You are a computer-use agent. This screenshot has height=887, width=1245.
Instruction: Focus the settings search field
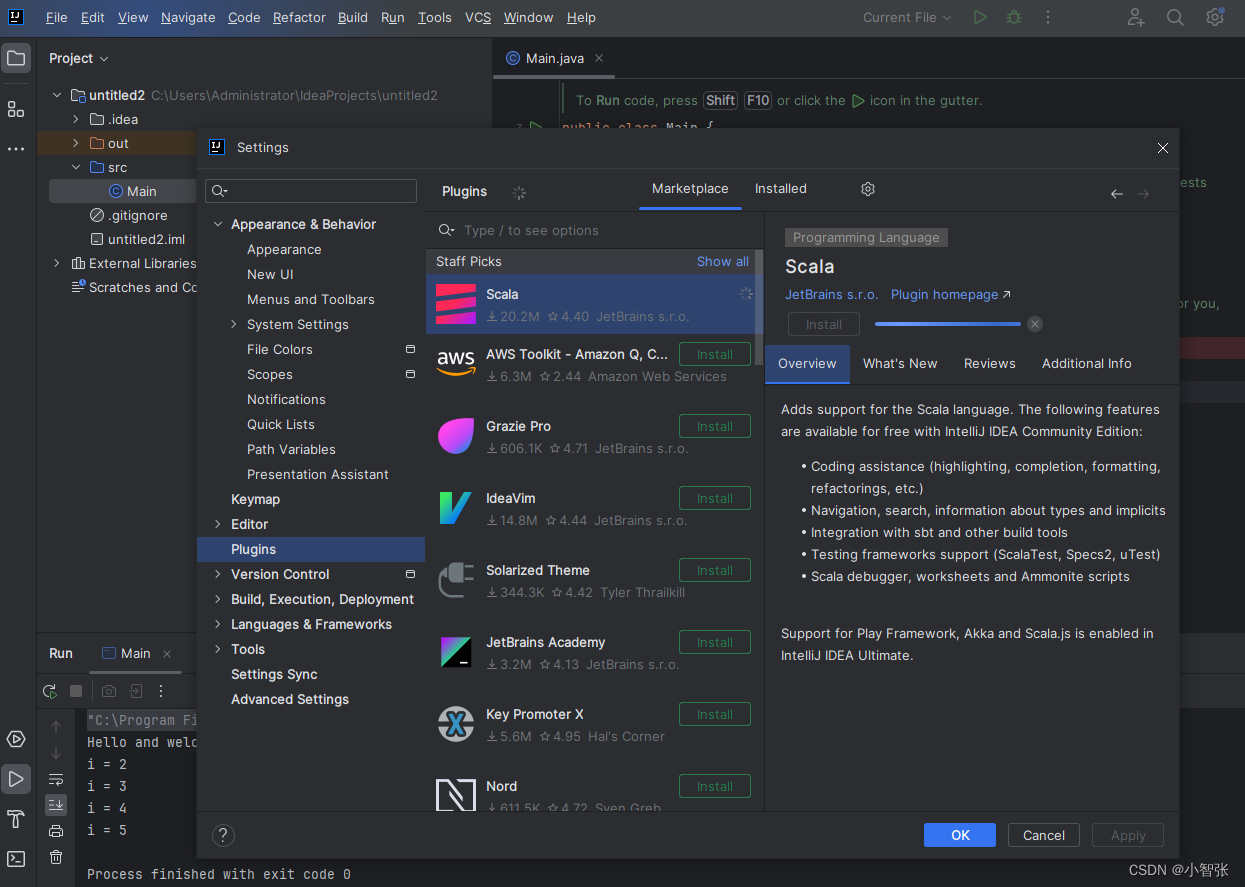(311, 191)
